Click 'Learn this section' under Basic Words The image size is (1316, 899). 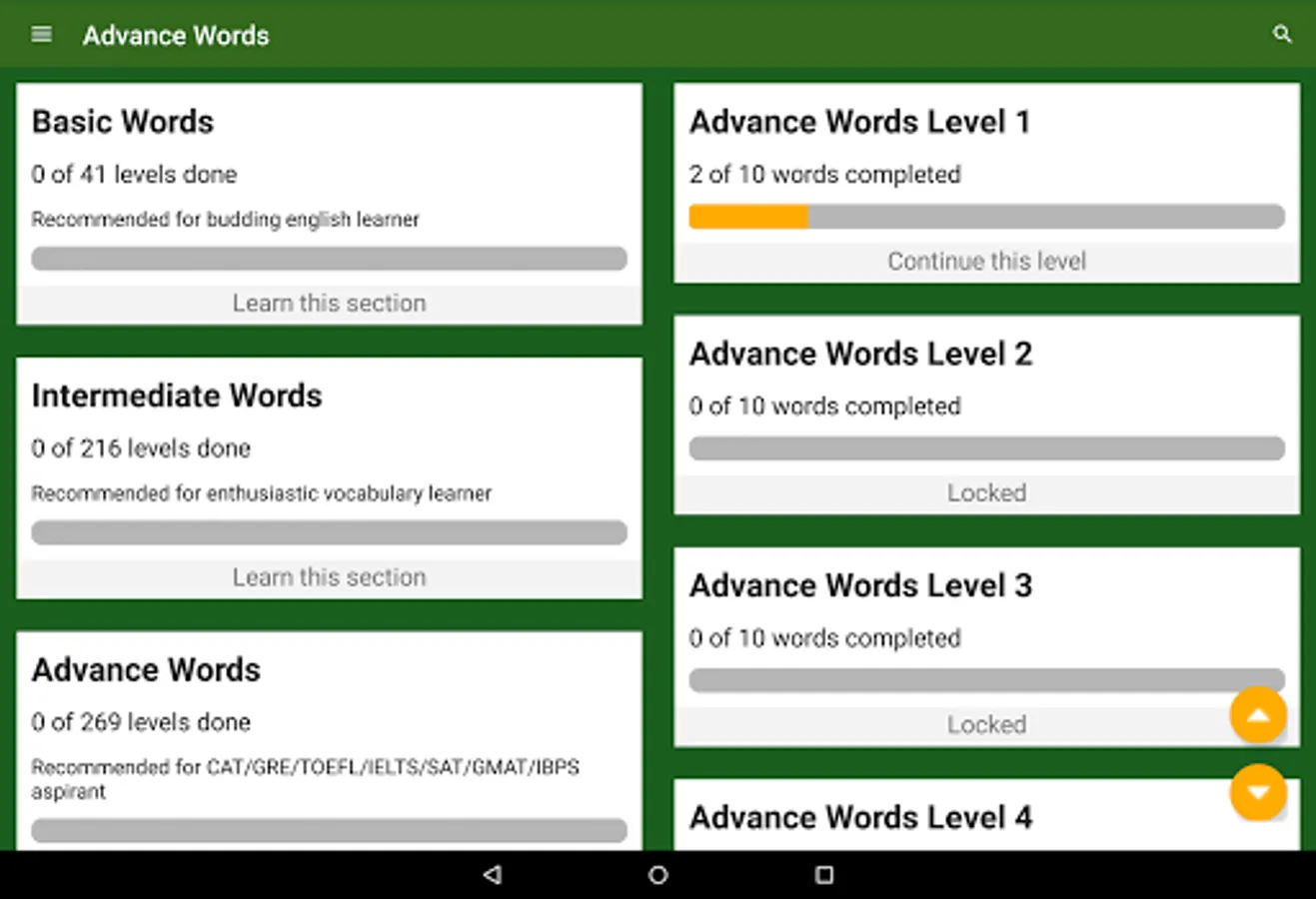coord(329,304)
